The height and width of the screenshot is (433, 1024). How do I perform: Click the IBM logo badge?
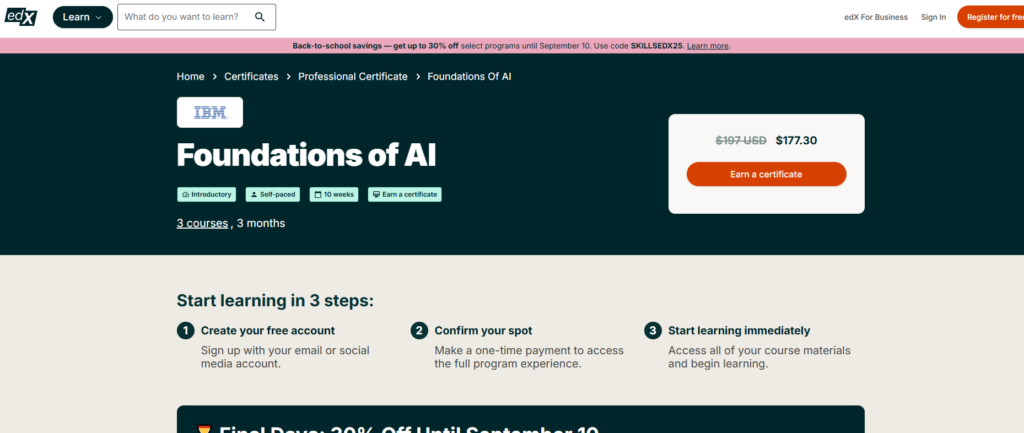210,112
